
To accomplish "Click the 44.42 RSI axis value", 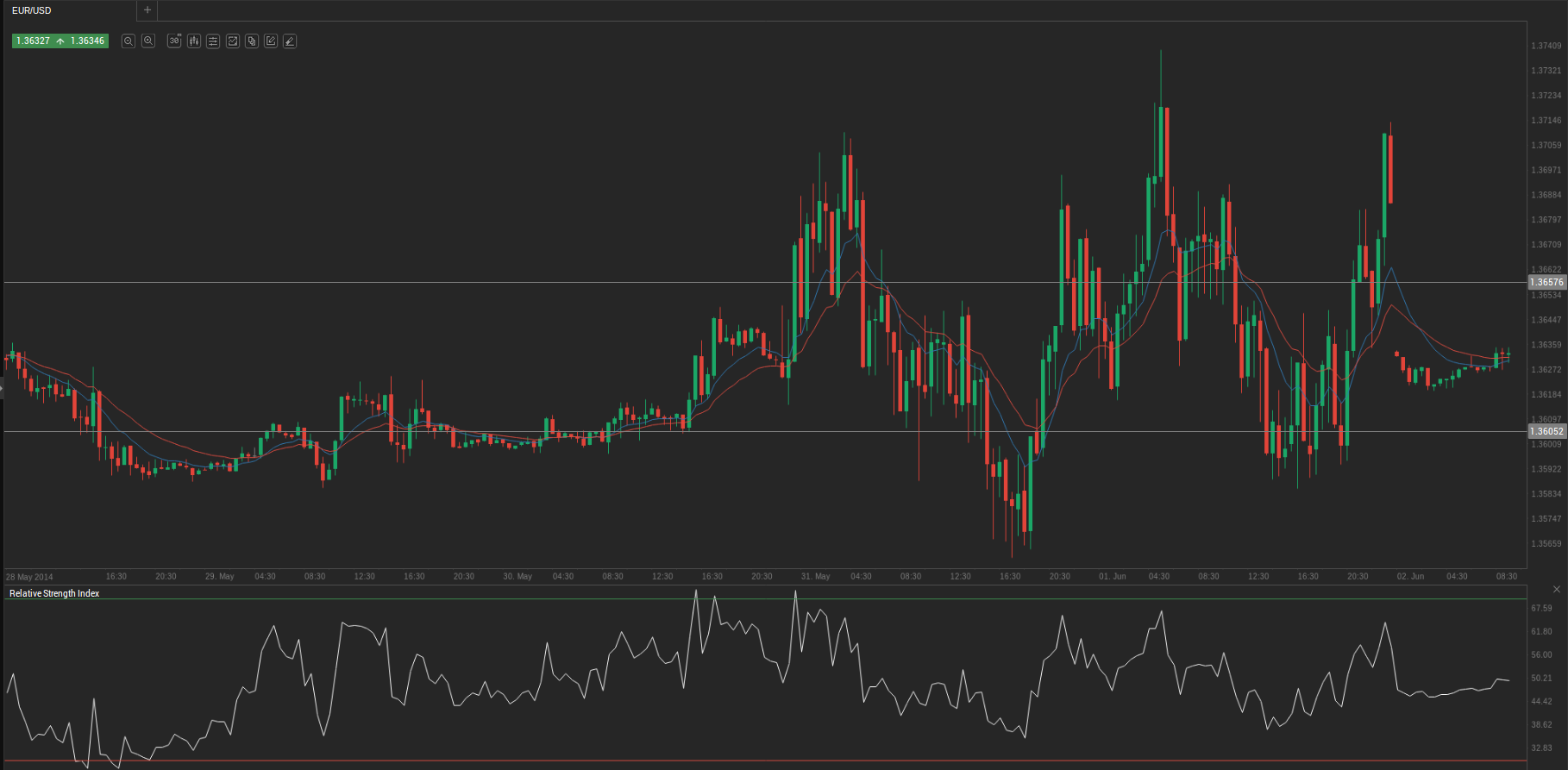I will (1542, 701).
